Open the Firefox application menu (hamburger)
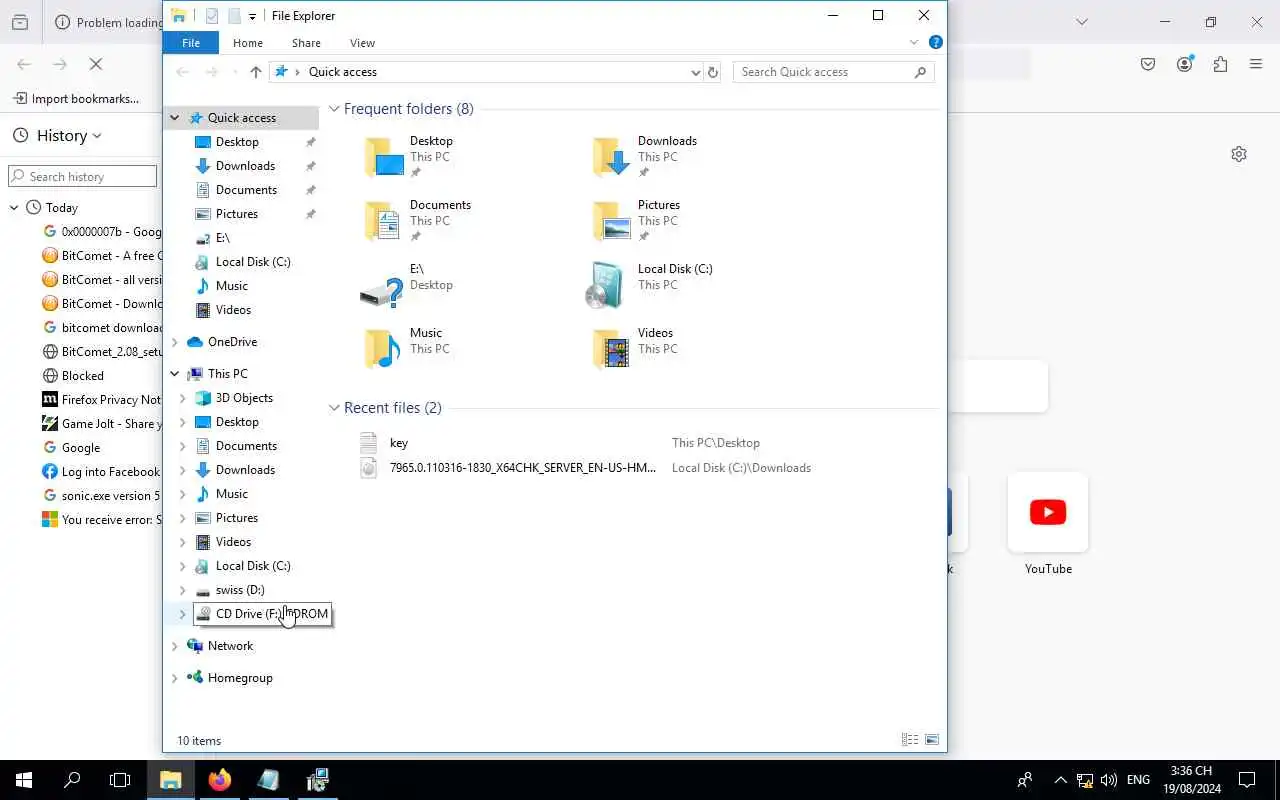 (x=1256, y=64)
